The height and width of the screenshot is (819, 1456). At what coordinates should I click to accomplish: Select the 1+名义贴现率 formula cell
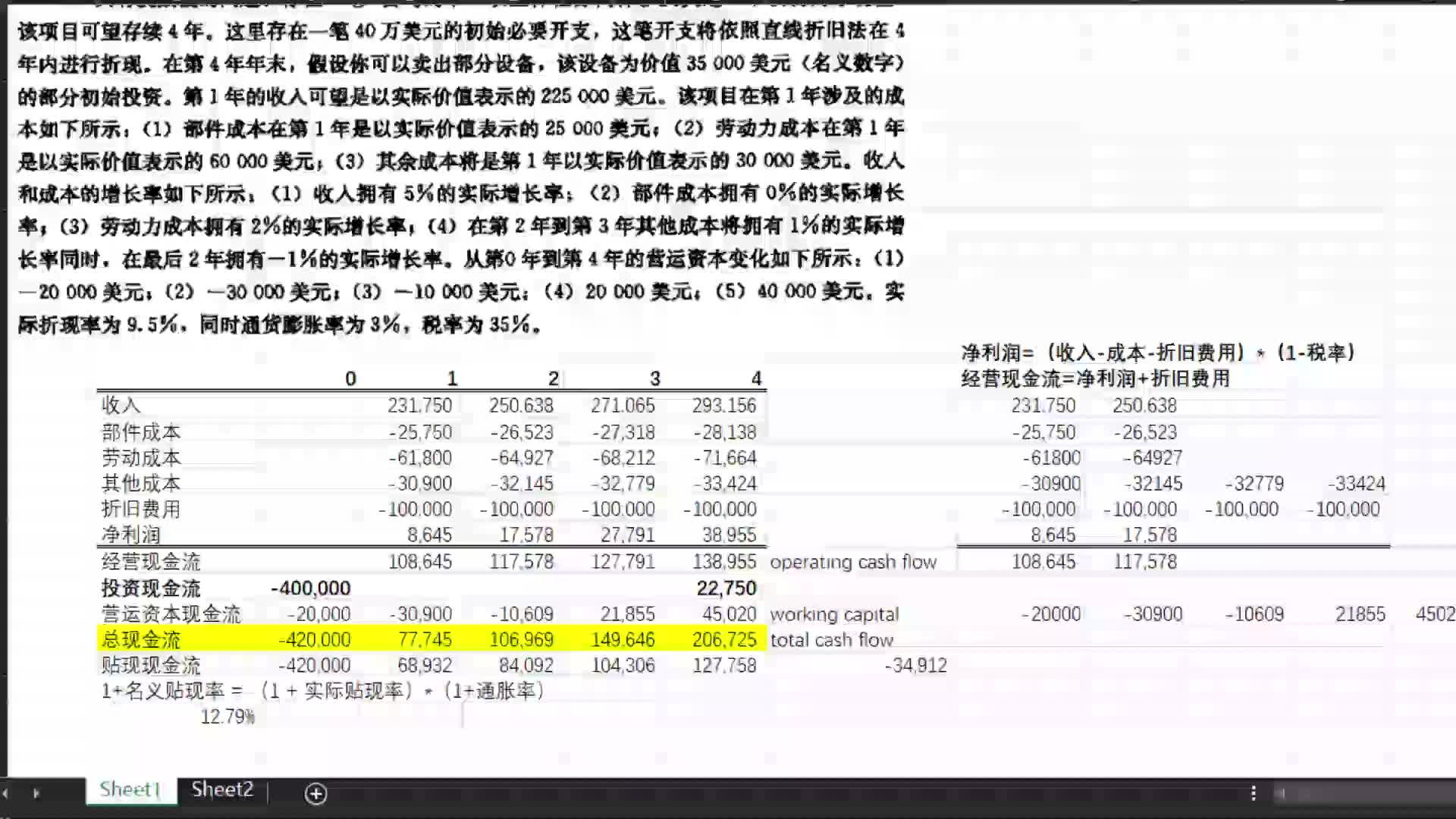[x=324, y=691]
